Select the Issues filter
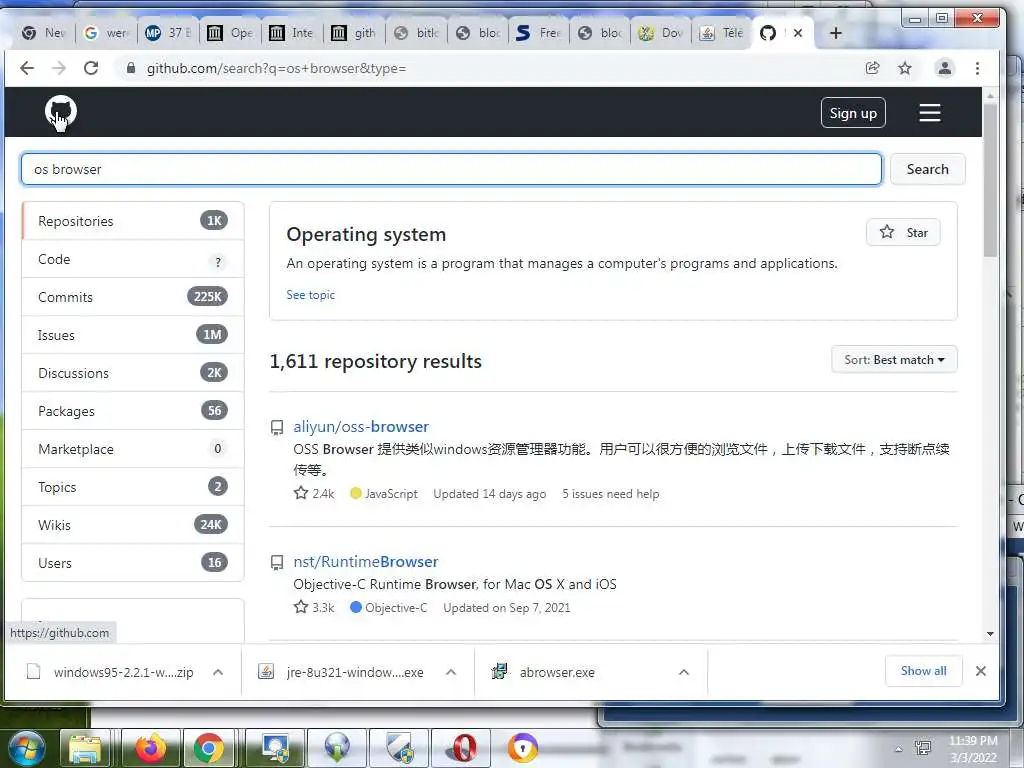Image resolution: width=1024 pixels, height=768 pixels. pyautogui.click(x=133, y=335)
